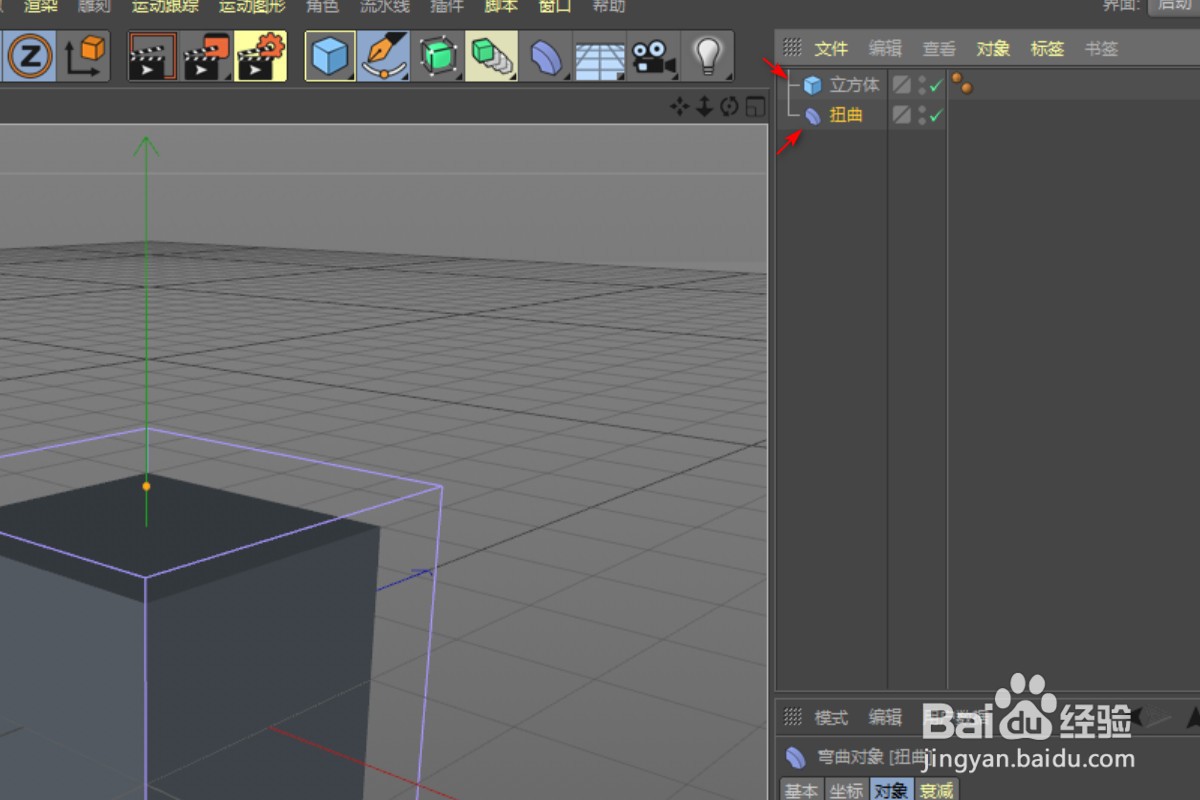Open the 流水线 menu
The image size is (1200, 800).
(x=385, y=6)
